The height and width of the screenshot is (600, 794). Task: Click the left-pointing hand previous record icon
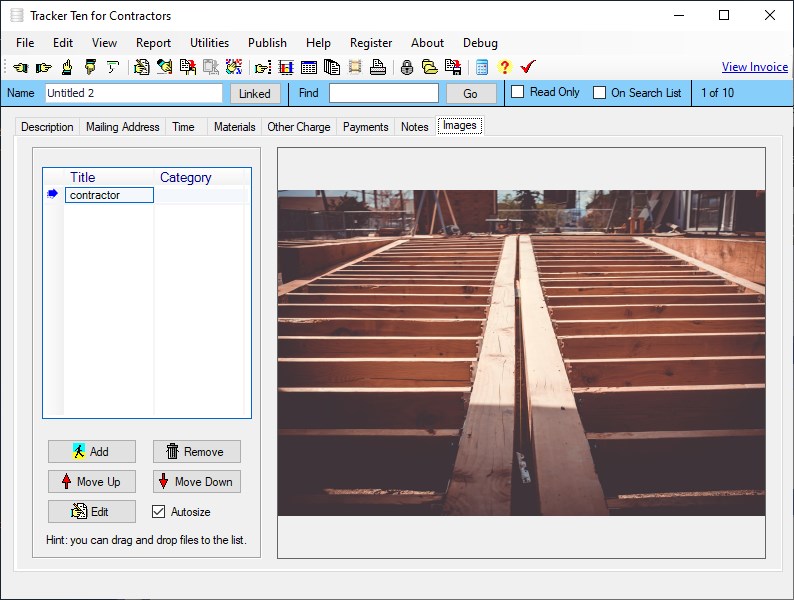coord(20,68)
